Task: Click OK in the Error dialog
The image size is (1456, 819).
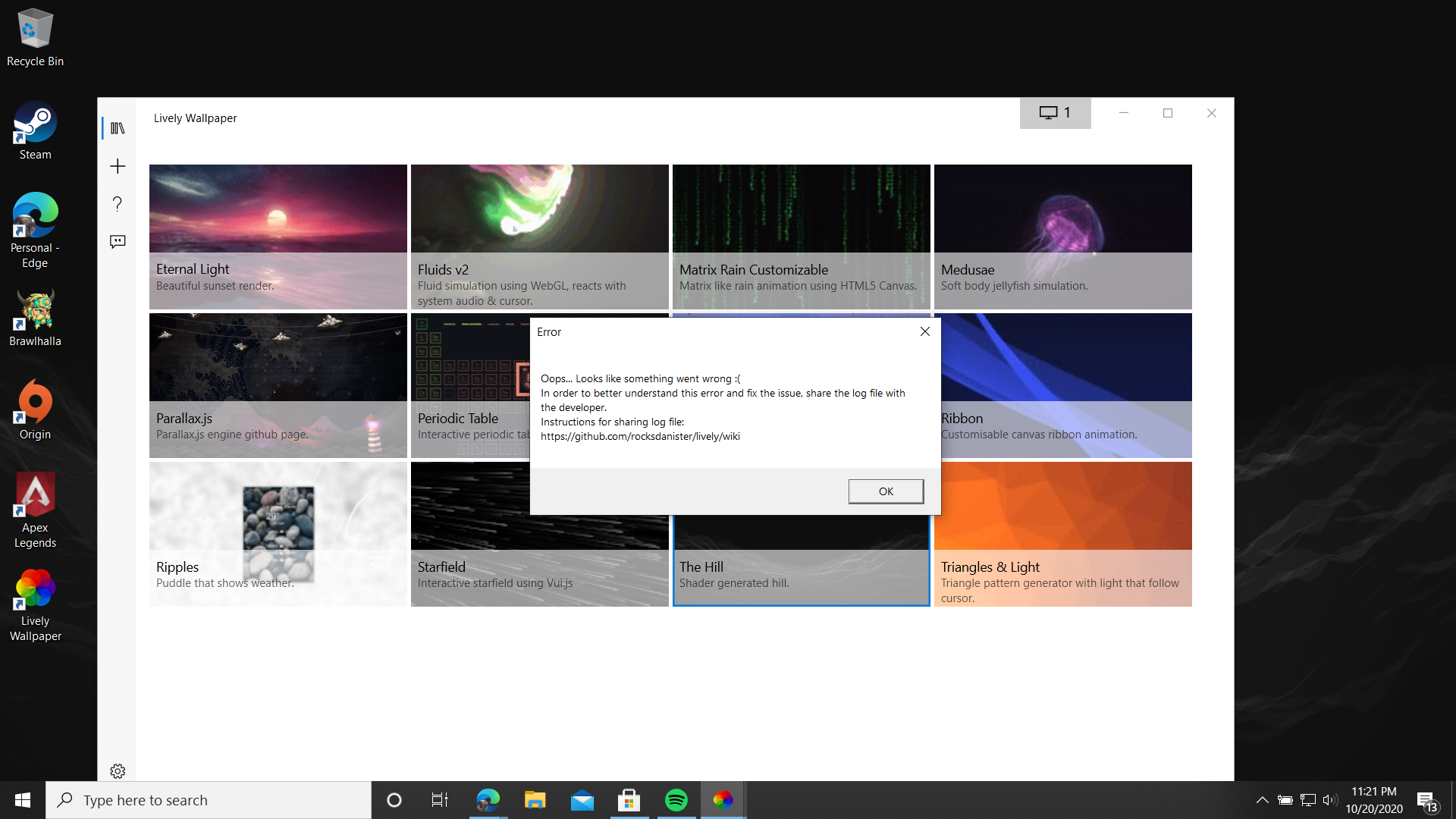Action: (886, 491)
